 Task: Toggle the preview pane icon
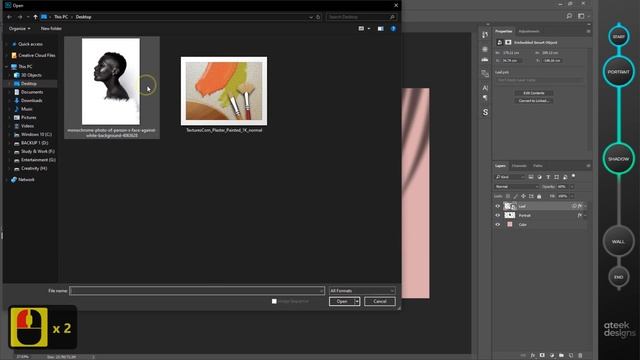point(380,29)
